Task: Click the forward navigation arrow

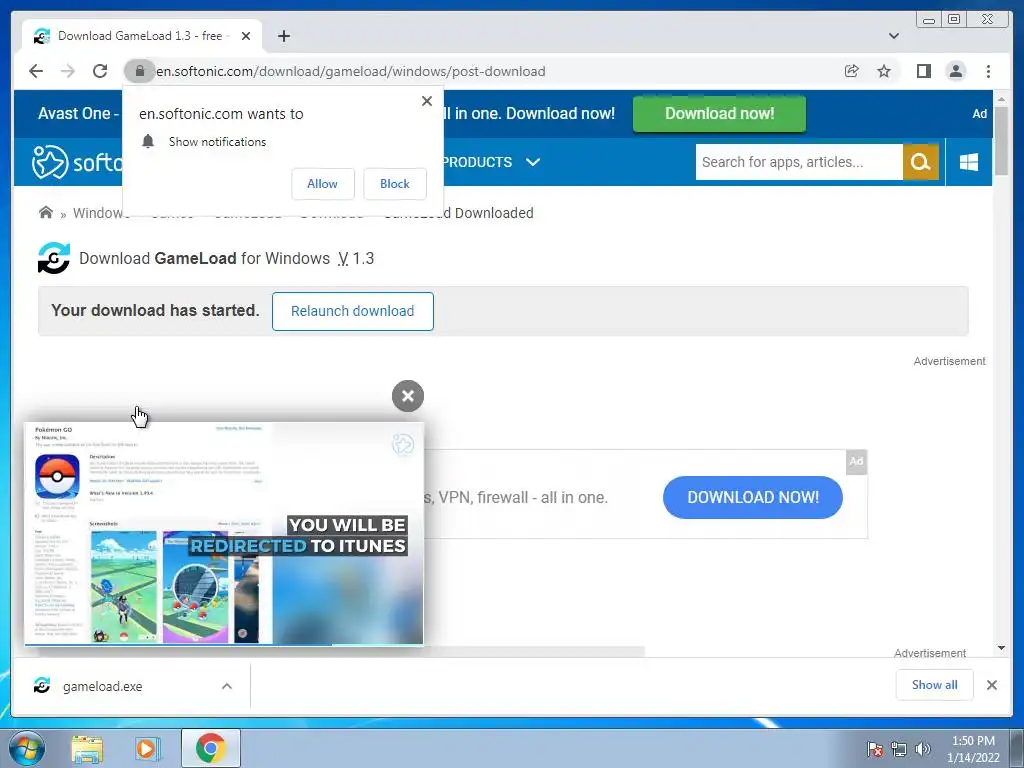Action: 68,71
